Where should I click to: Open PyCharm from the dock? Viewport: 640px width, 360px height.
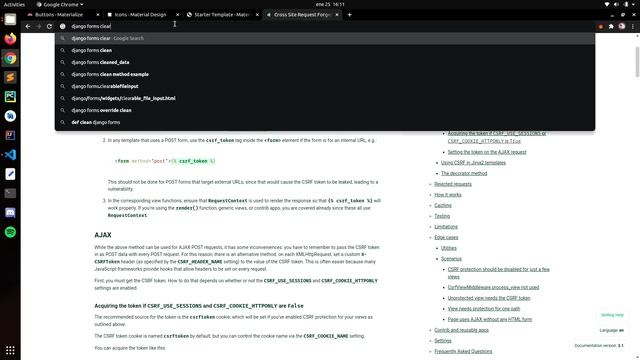10,97
